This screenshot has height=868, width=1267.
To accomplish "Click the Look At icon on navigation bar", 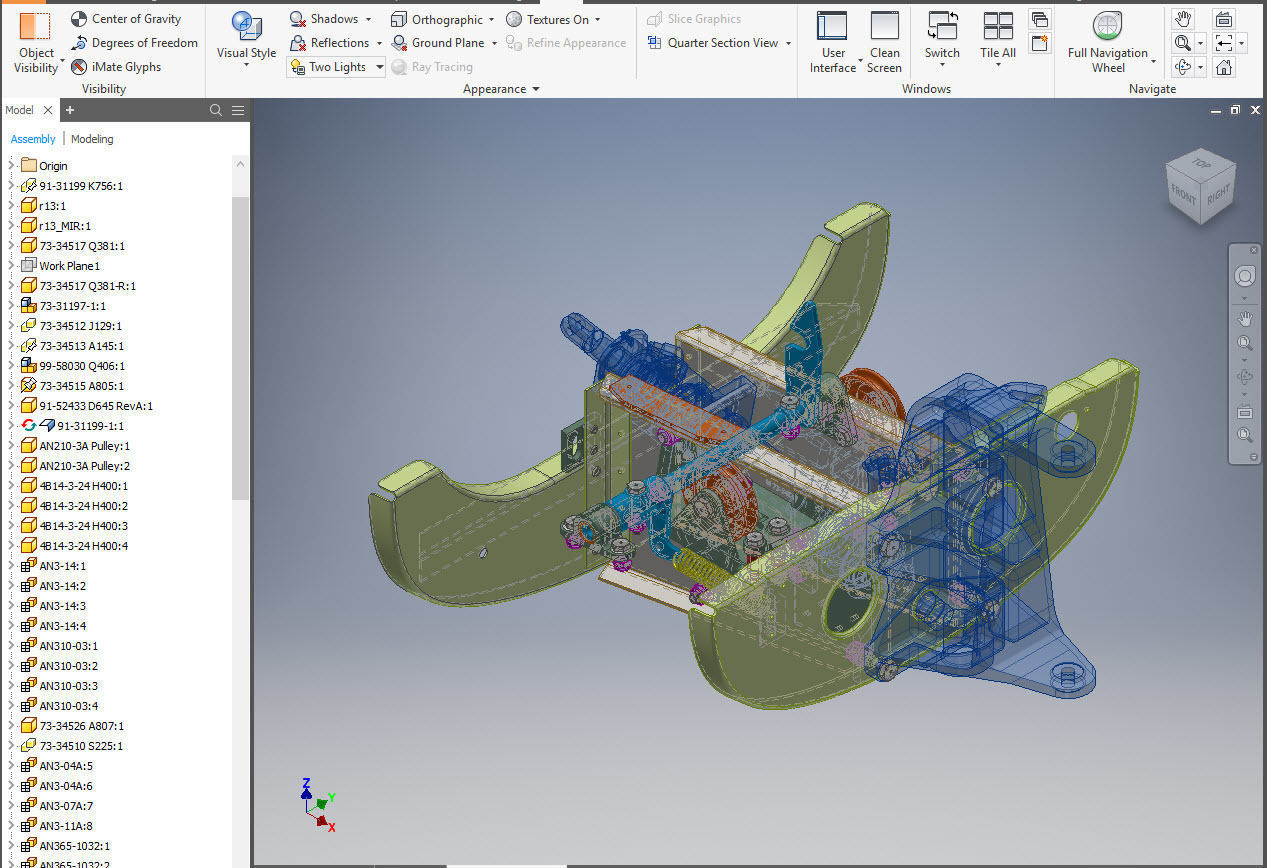I will point(1245,411).
